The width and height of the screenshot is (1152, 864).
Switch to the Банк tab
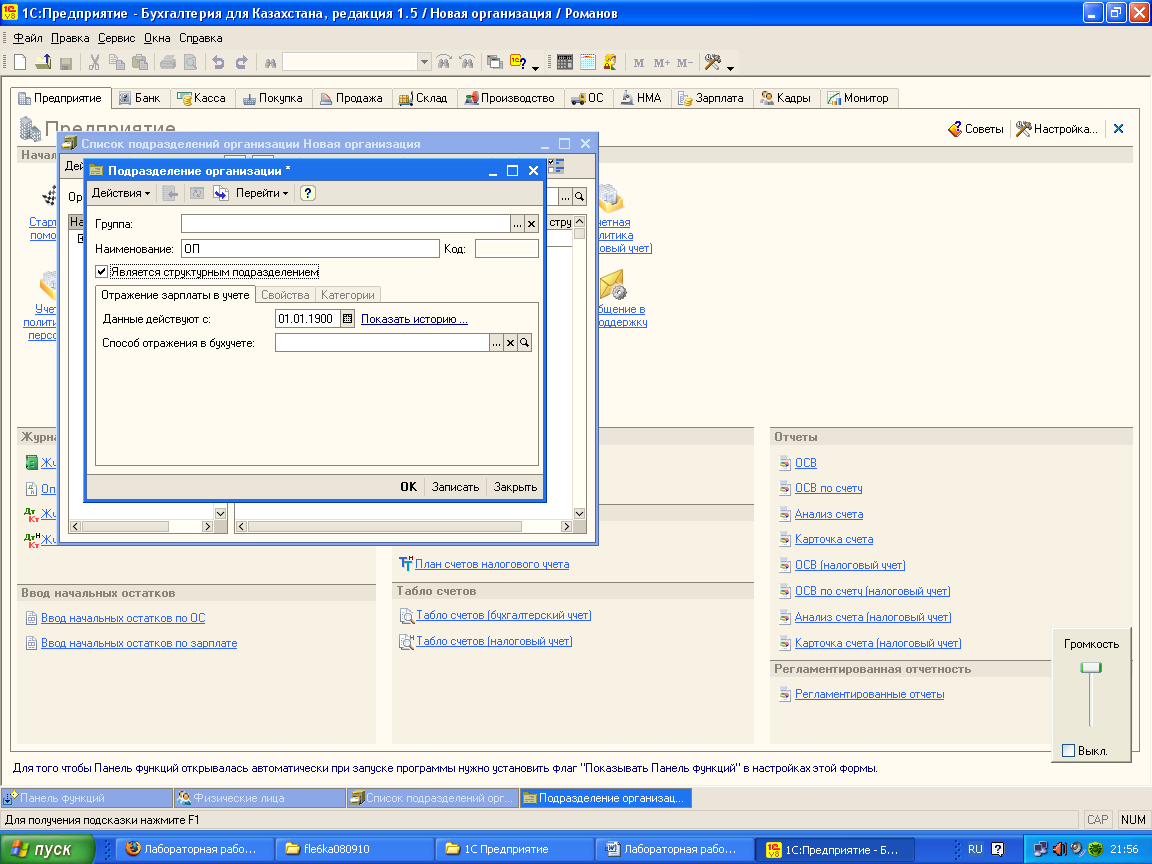pyautogui.click(x=140, y=98)
